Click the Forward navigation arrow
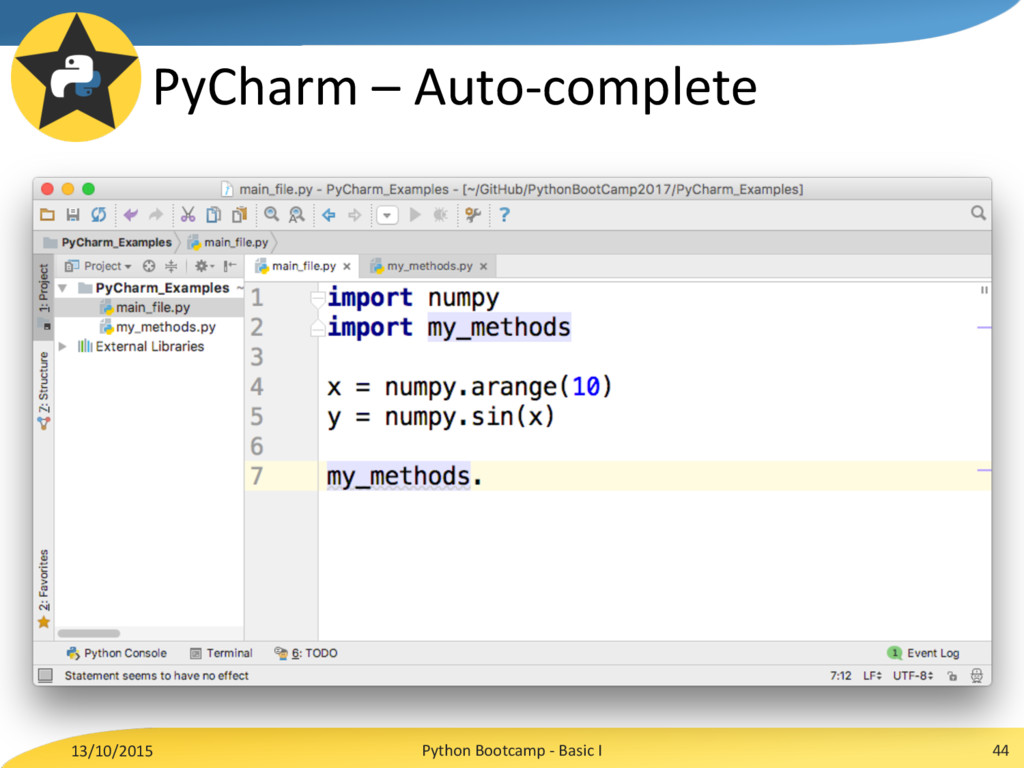 tap(354, 215)
